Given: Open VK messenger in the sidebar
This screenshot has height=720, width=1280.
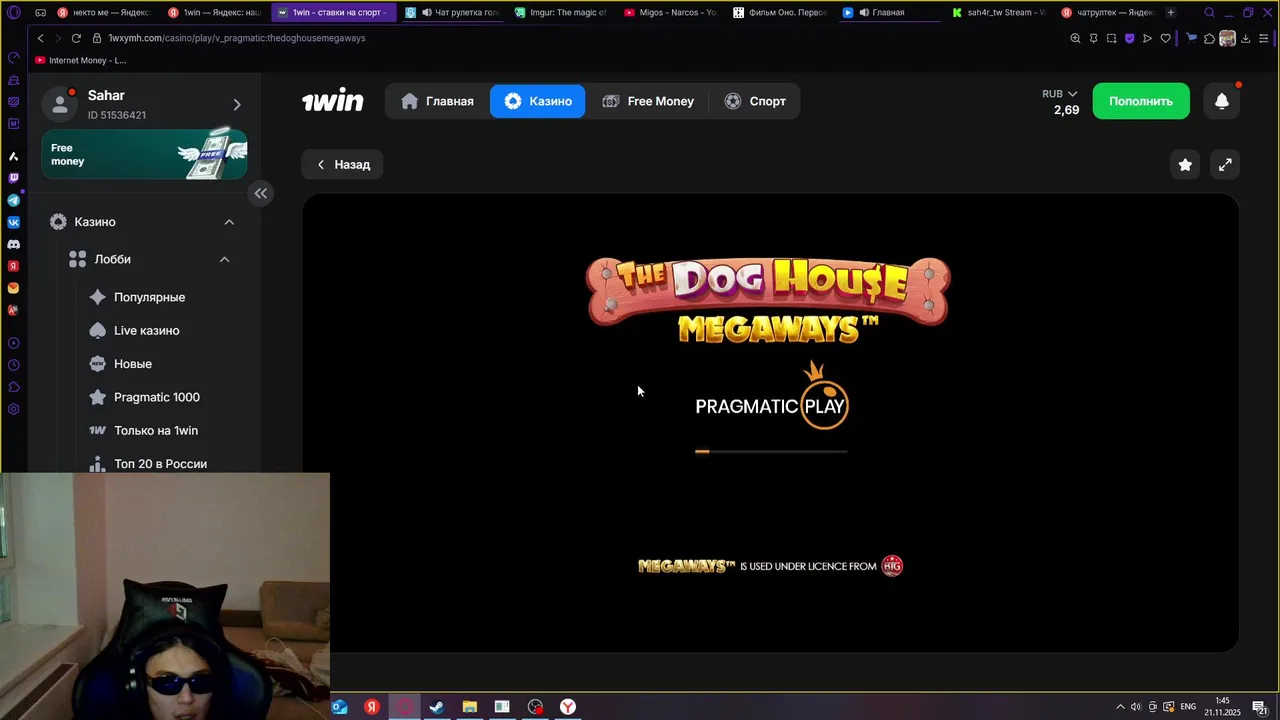Looking at the screenshot, I should tap(13, 222).
